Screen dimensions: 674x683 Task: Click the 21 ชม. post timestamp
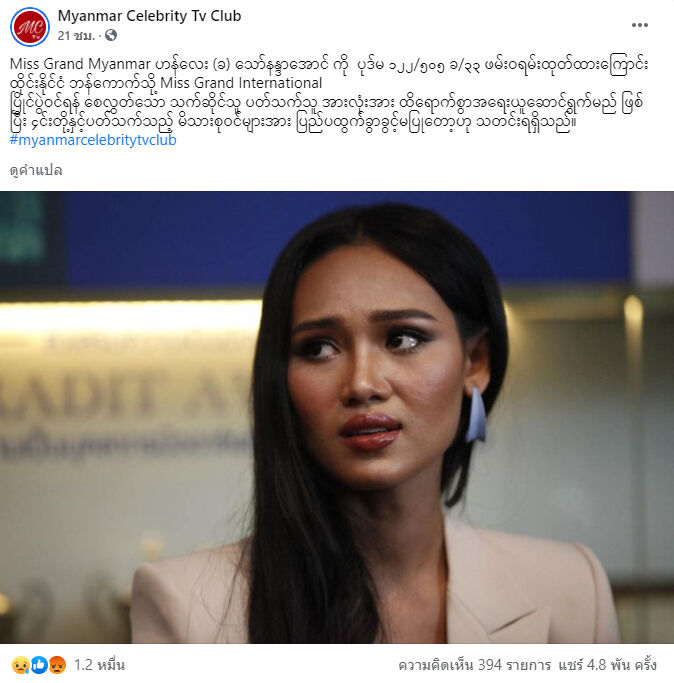point(76,36)
